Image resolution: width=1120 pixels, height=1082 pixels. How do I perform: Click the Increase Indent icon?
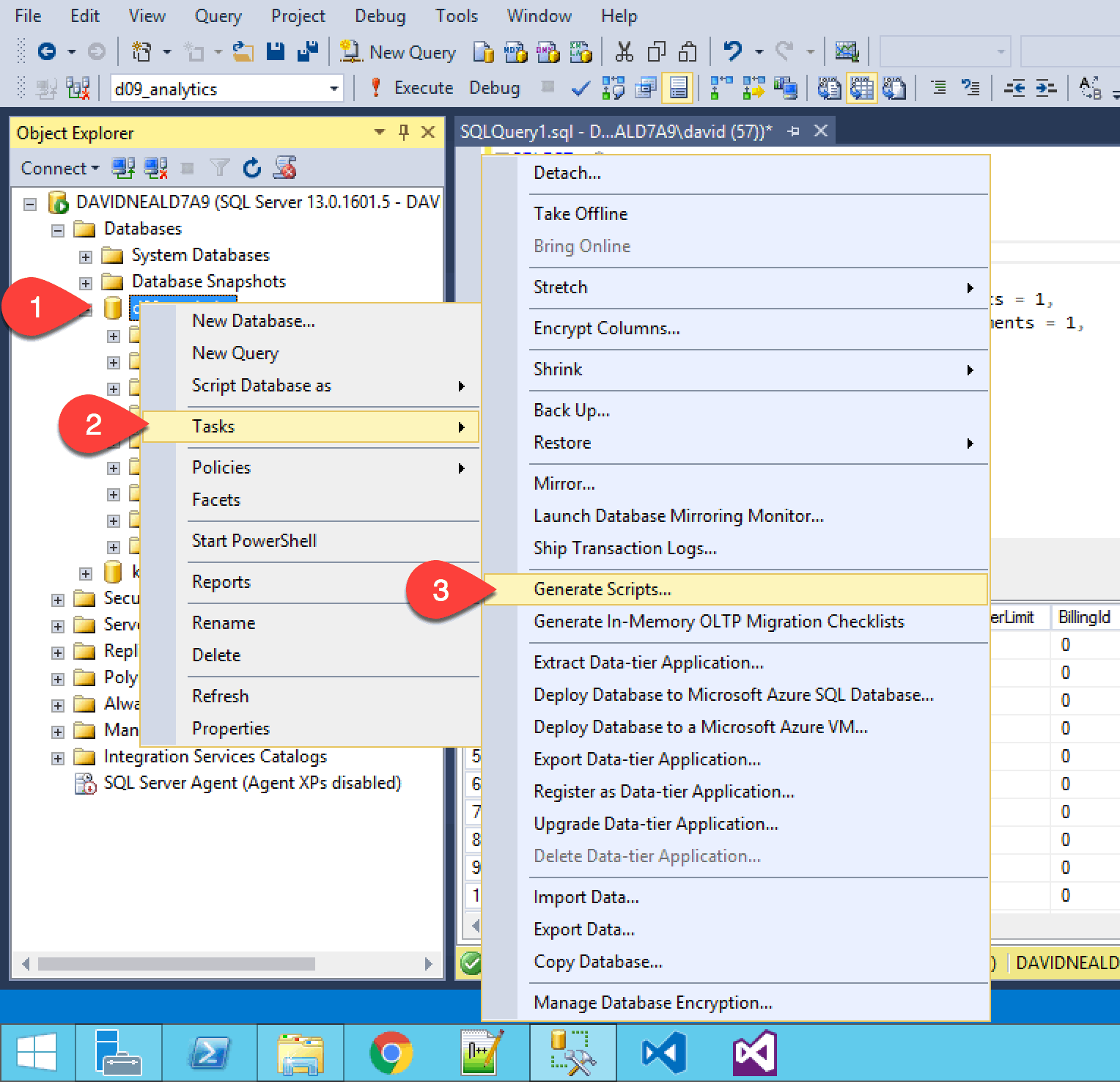coord(1047,89)
